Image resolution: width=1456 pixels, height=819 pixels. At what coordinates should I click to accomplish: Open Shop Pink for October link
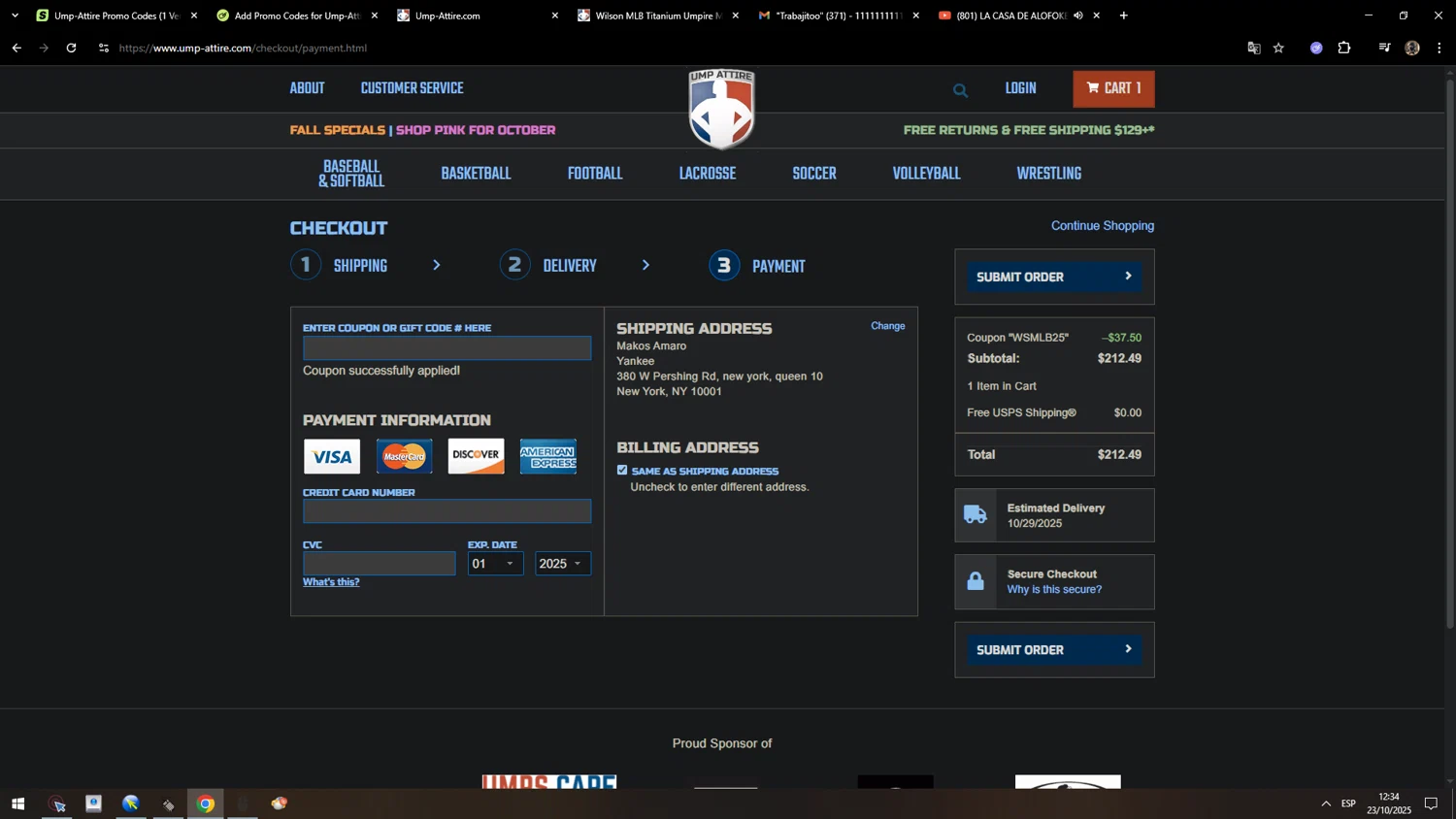point(476,130)
